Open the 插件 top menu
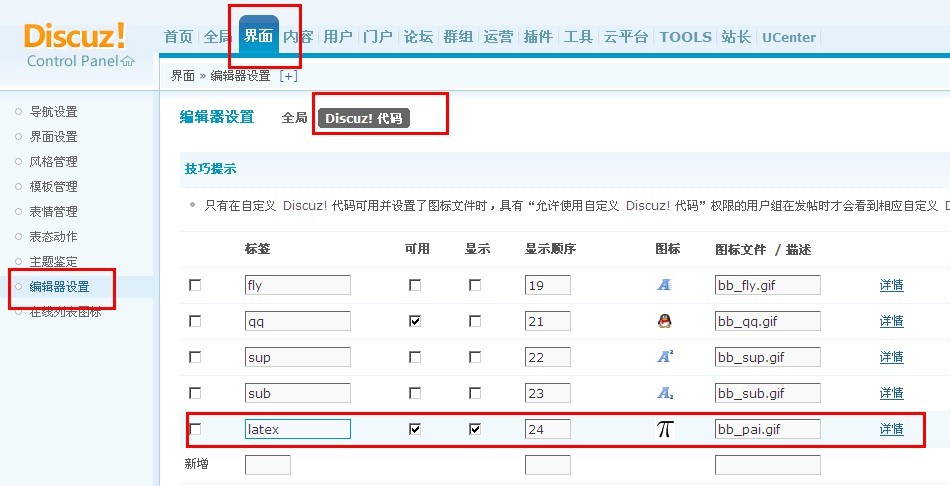950x486 pixels. [x=538, y=37]
